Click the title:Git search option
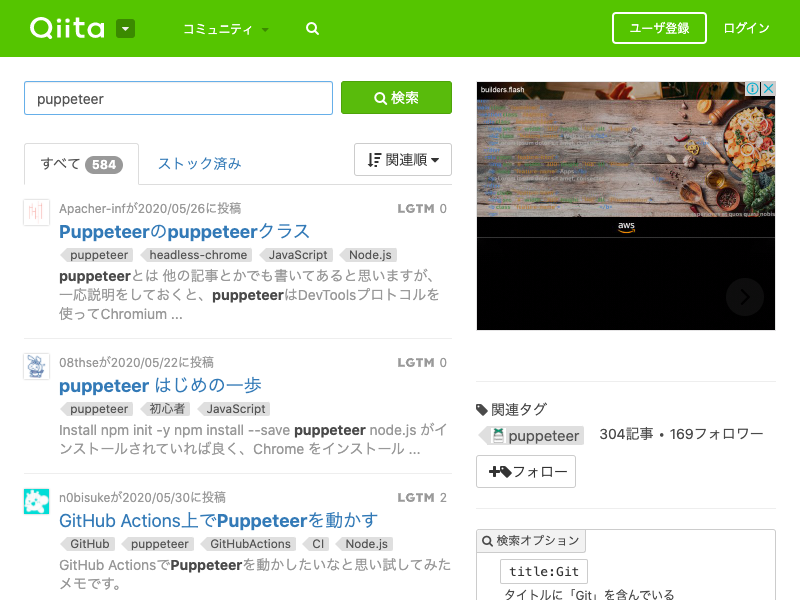The width and height of the screenshot is (800, 600). tap(543, 571)
